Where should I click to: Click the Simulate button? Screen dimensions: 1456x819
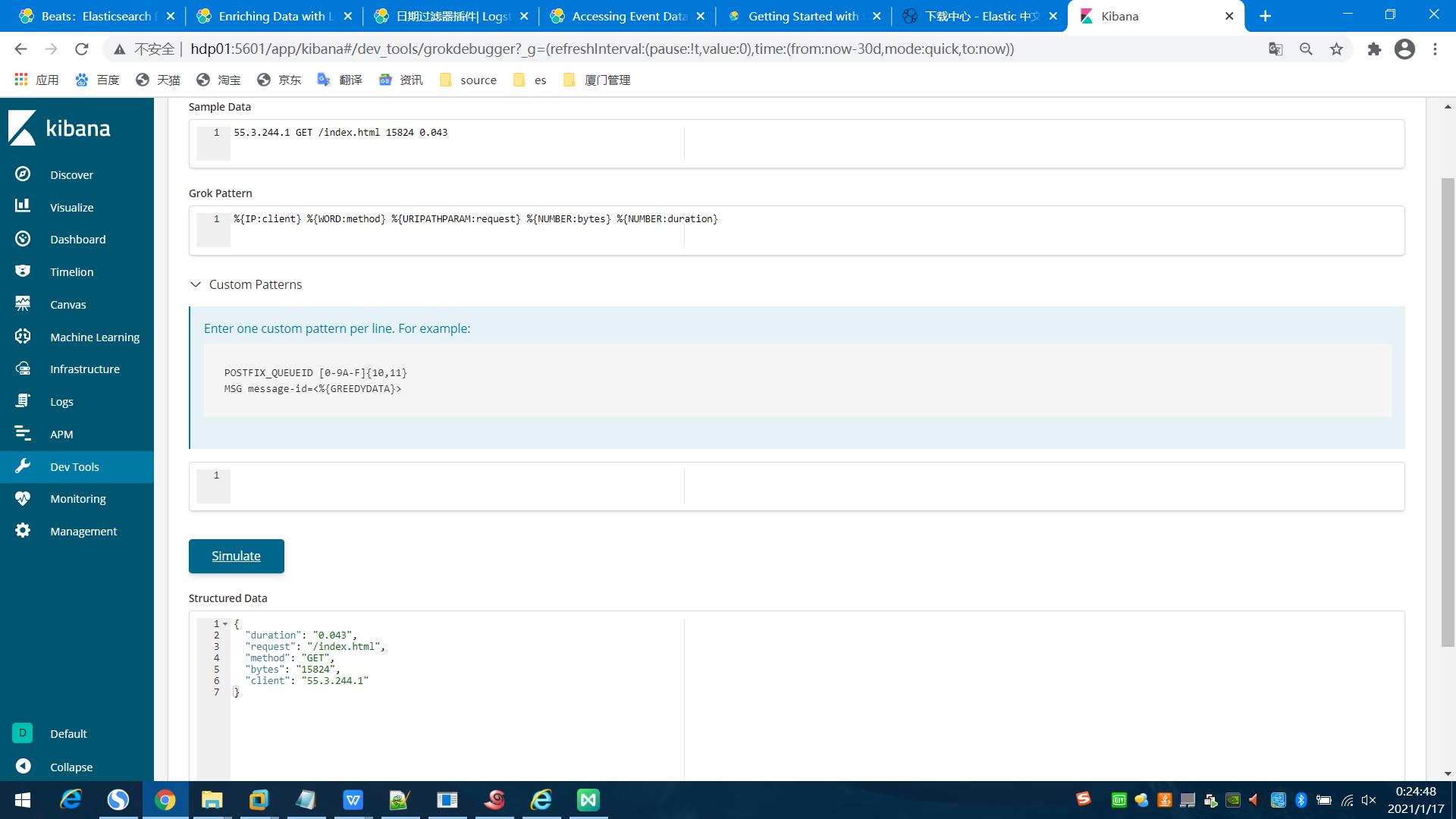point(236,556)
